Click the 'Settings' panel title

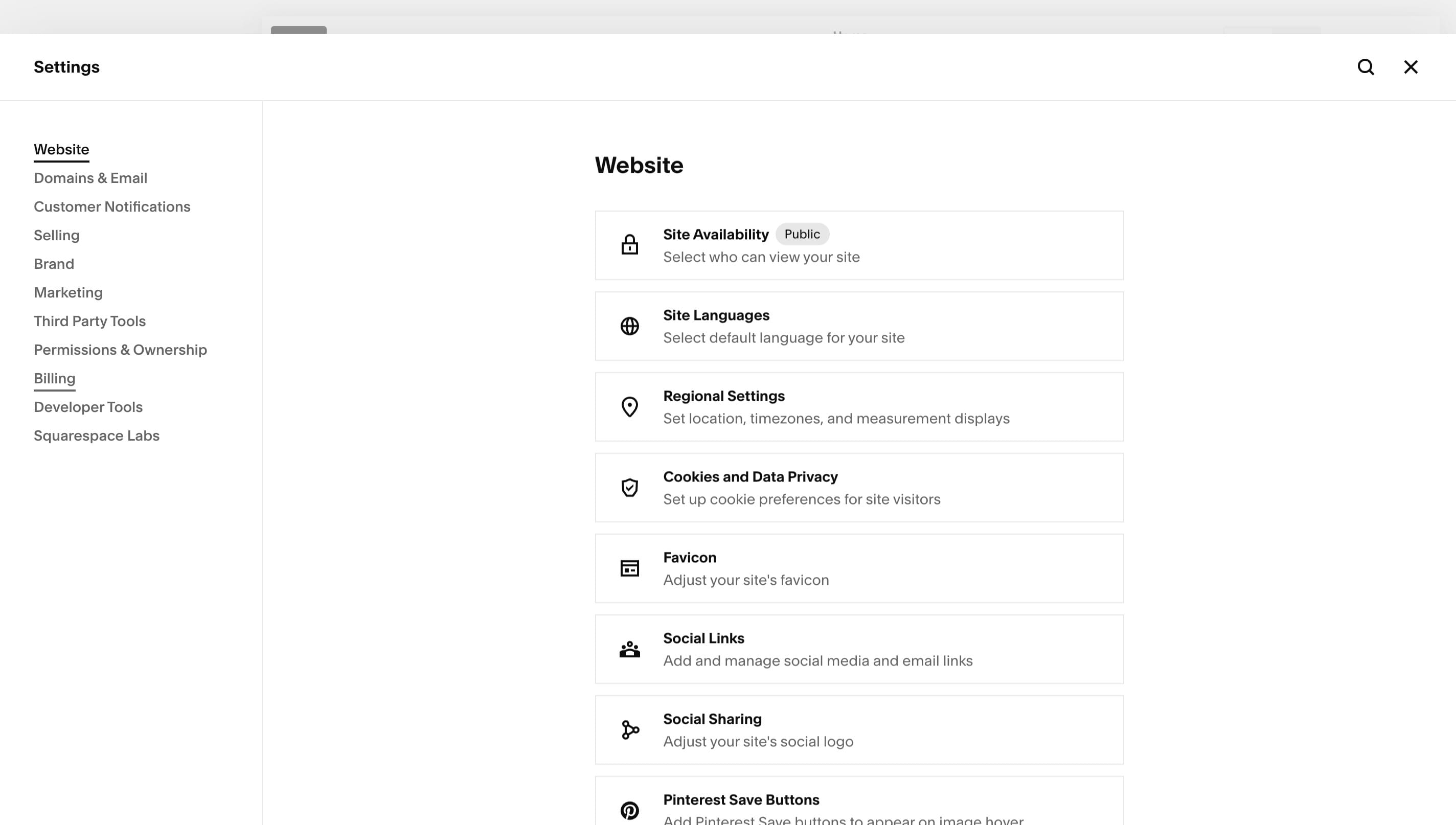pos(66,67)
